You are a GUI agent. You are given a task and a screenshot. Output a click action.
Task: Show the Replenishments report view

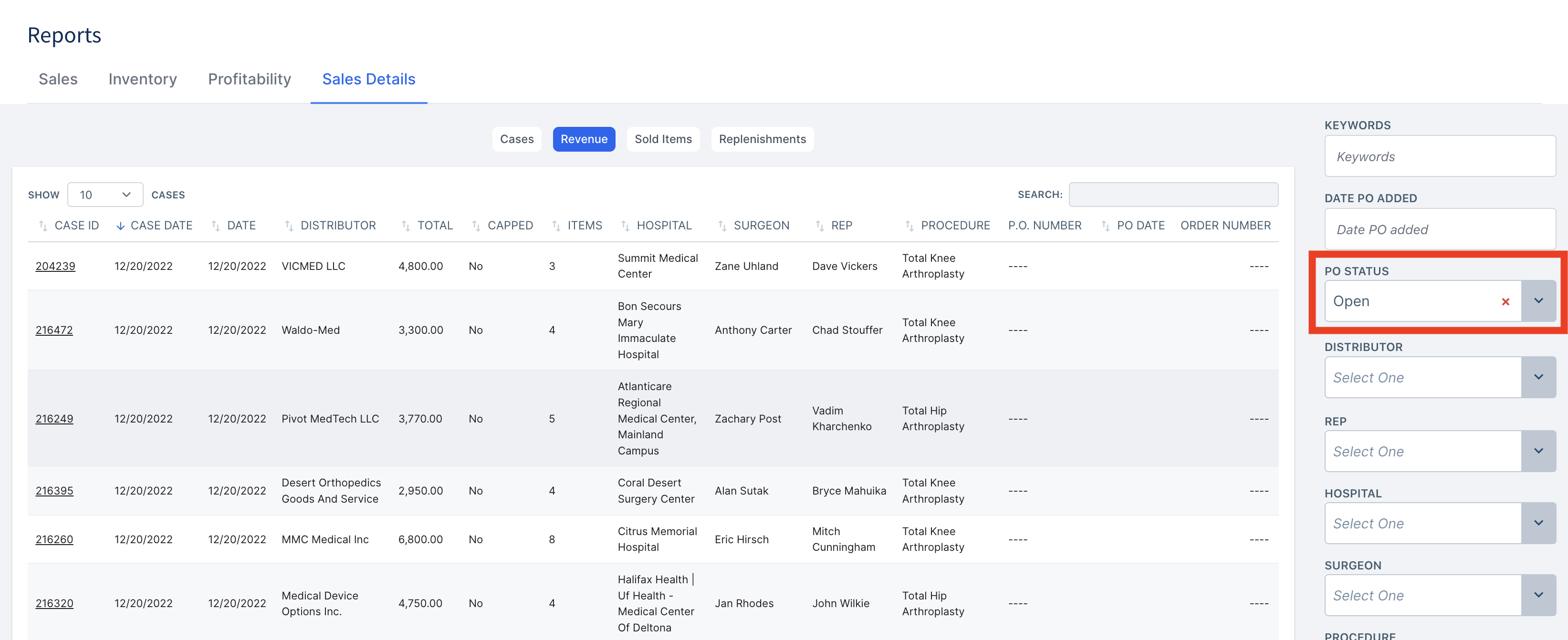[x=762, y=139]
